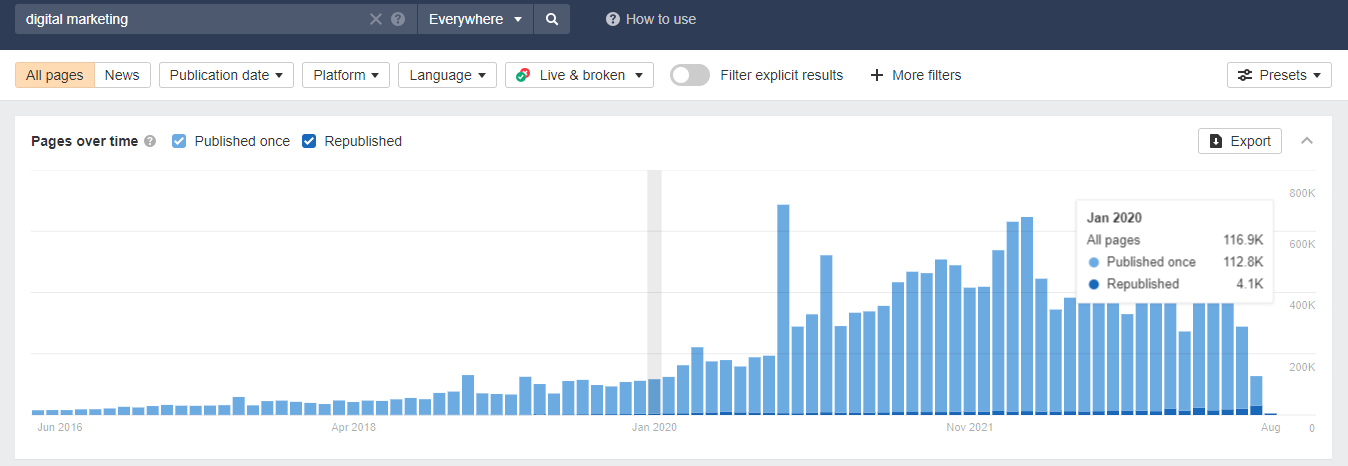Run search with the magnifier button
This screenshot has width=1348, height=466.
[551, 19]
